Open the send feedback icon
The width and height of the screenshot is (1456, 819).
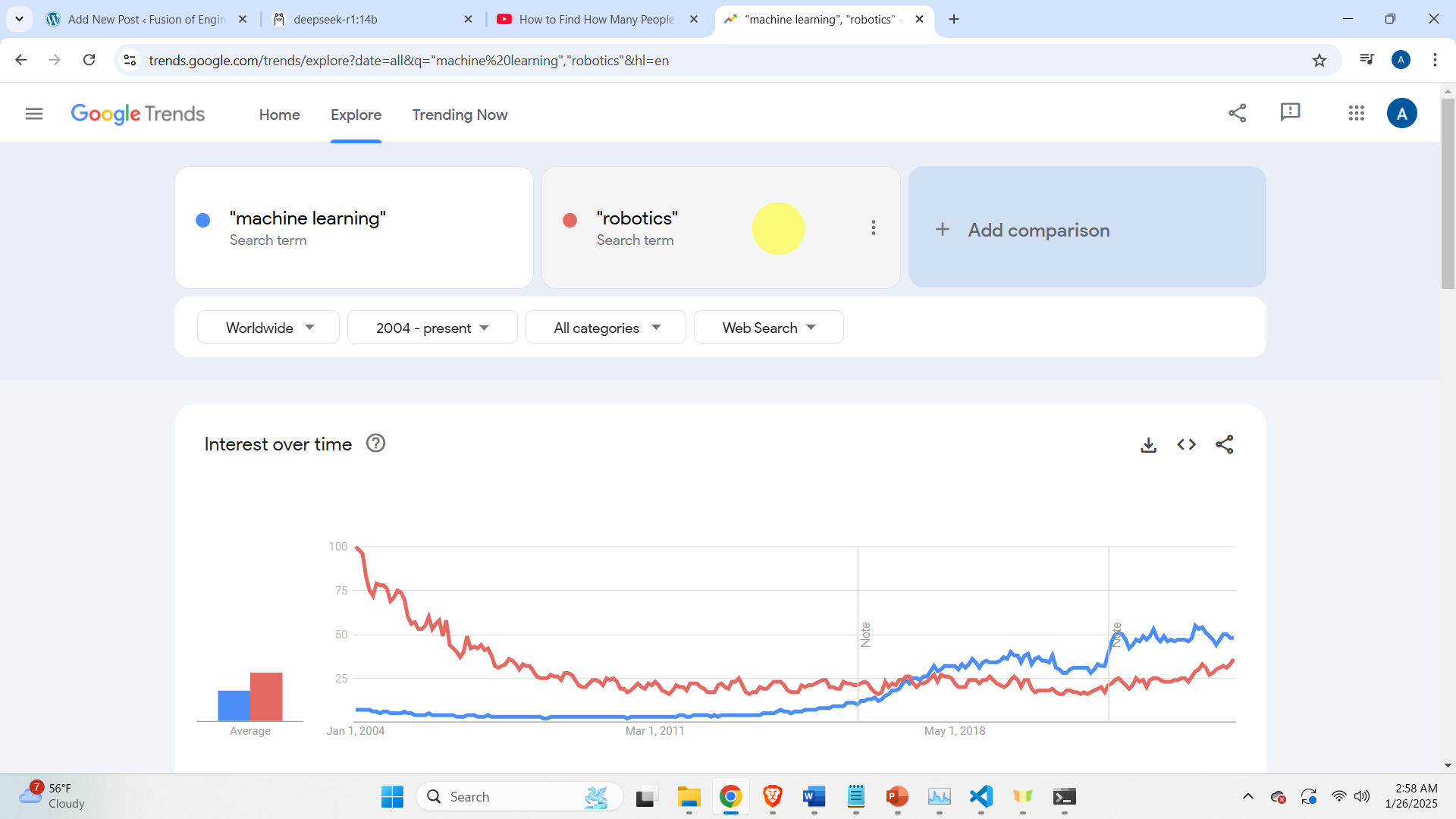pos(1290,113)
